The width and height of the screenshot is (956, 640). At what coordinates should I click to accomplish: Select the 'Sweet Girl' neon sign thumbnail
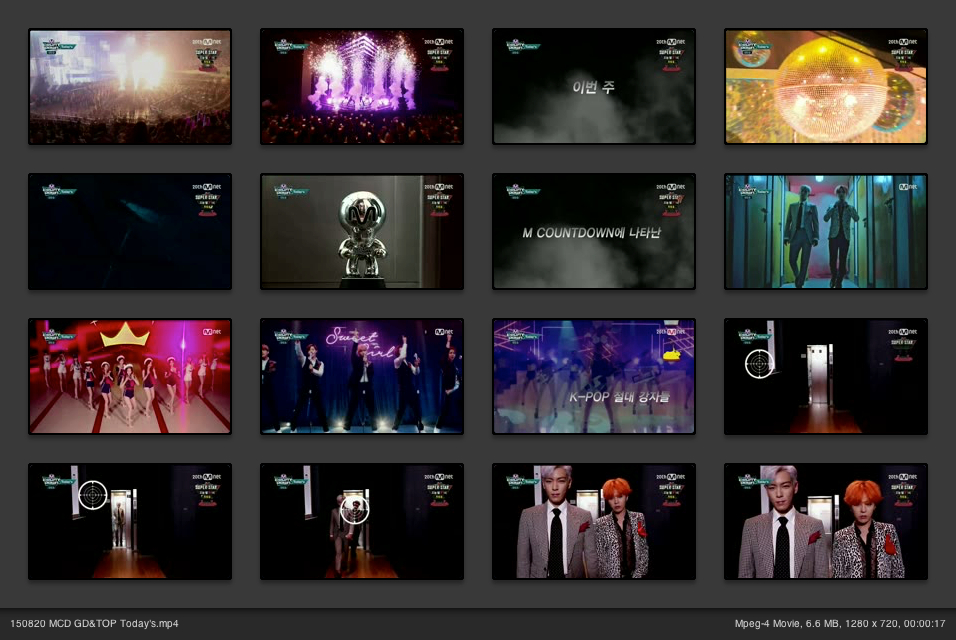point(362,377)
